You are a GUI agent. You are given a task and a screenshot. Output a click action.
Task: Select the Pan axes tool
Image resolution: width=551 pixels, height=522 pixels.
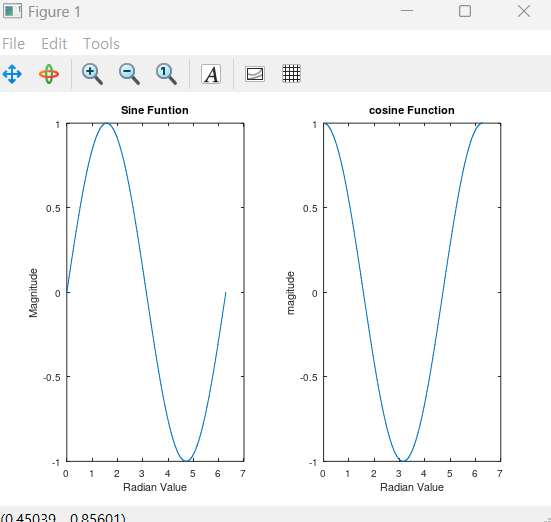coord(12,74)
